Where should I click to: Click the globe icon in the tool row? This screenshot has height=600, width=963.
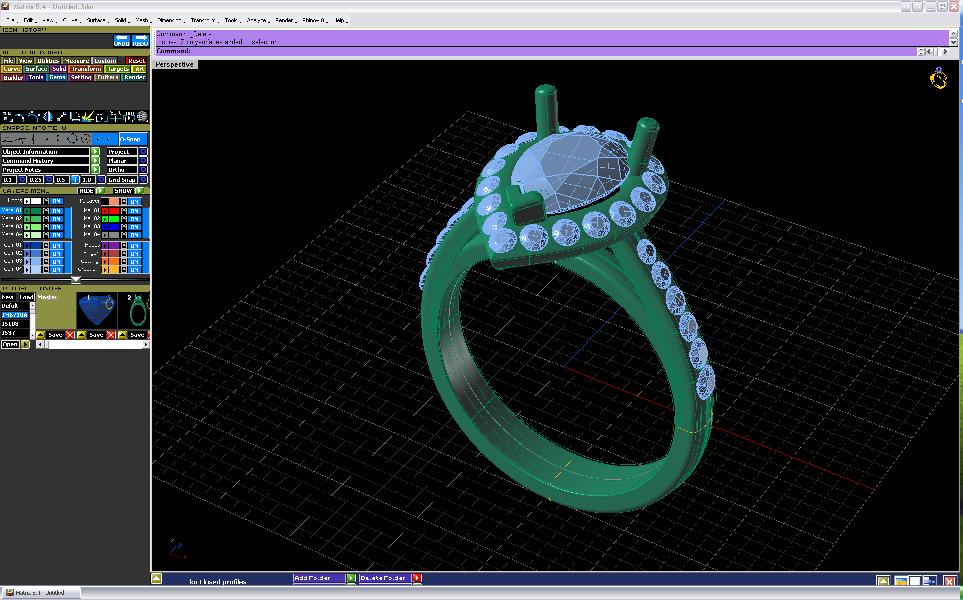142,117
